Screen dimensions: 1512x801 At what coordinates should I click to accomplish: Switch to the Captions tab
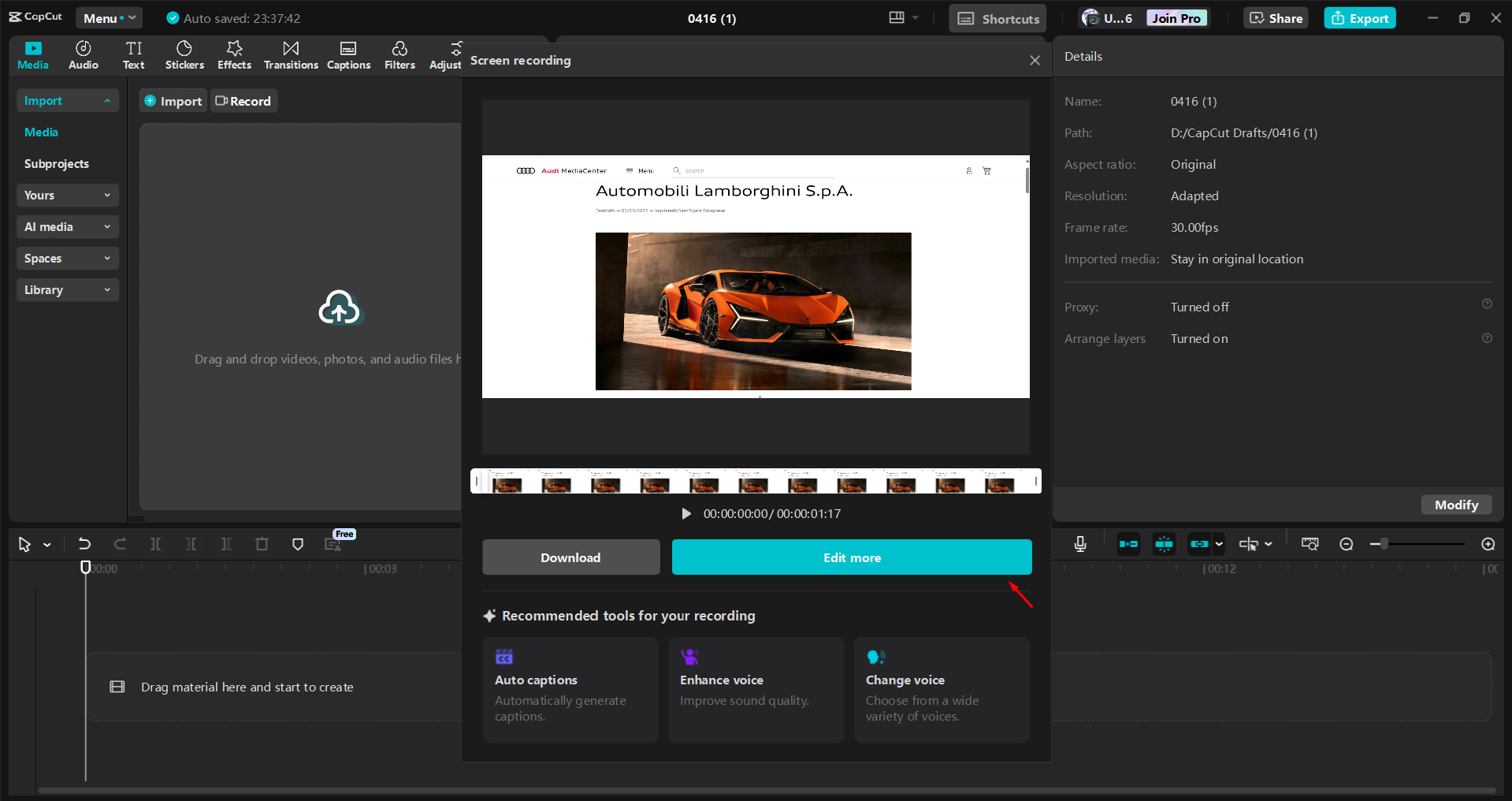(x=348, y=55)
